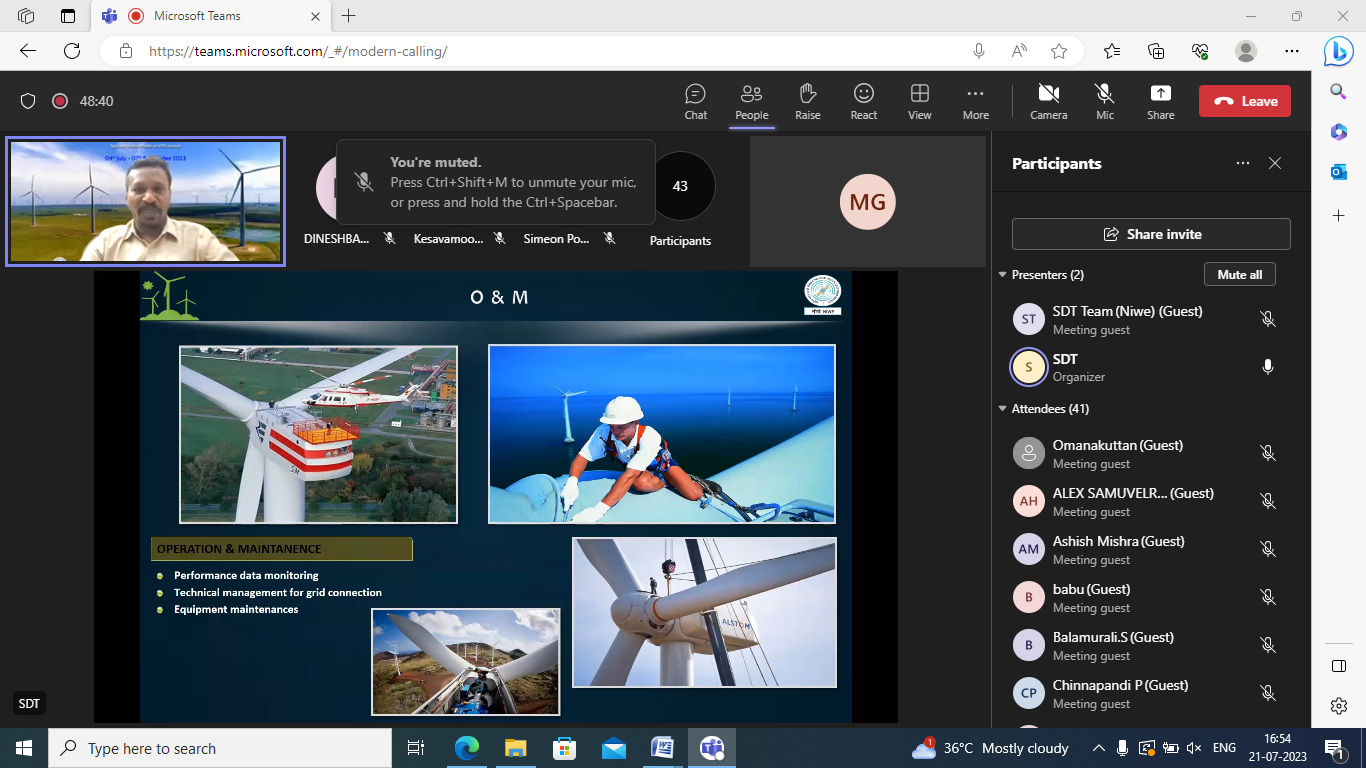The height and width of the screenshot is (768, 1366).
Task: Raise your hand in the meeting
Action: pyautogui.click(x=807, y=101)
